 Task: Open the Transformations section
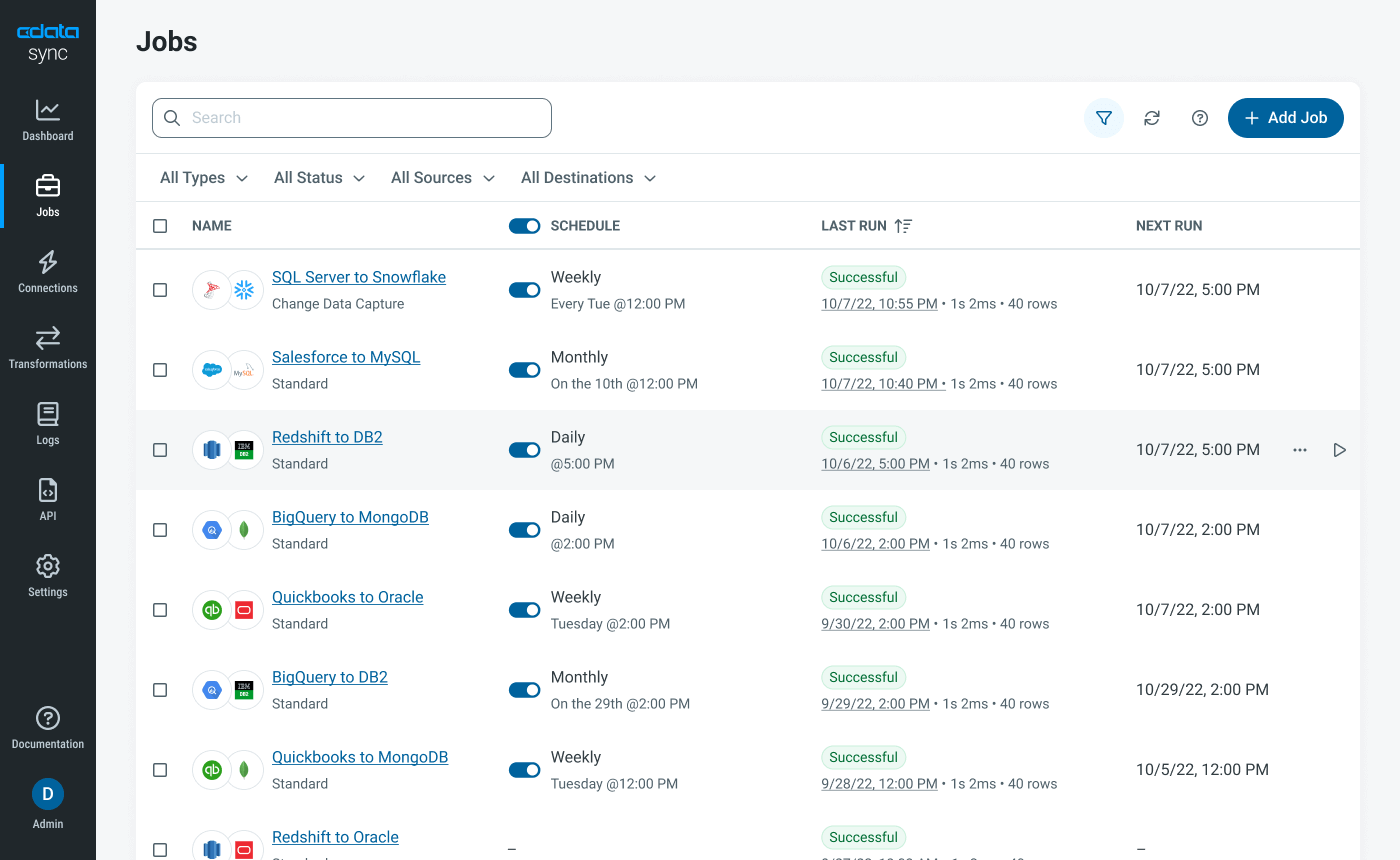[x=47, y=347]
